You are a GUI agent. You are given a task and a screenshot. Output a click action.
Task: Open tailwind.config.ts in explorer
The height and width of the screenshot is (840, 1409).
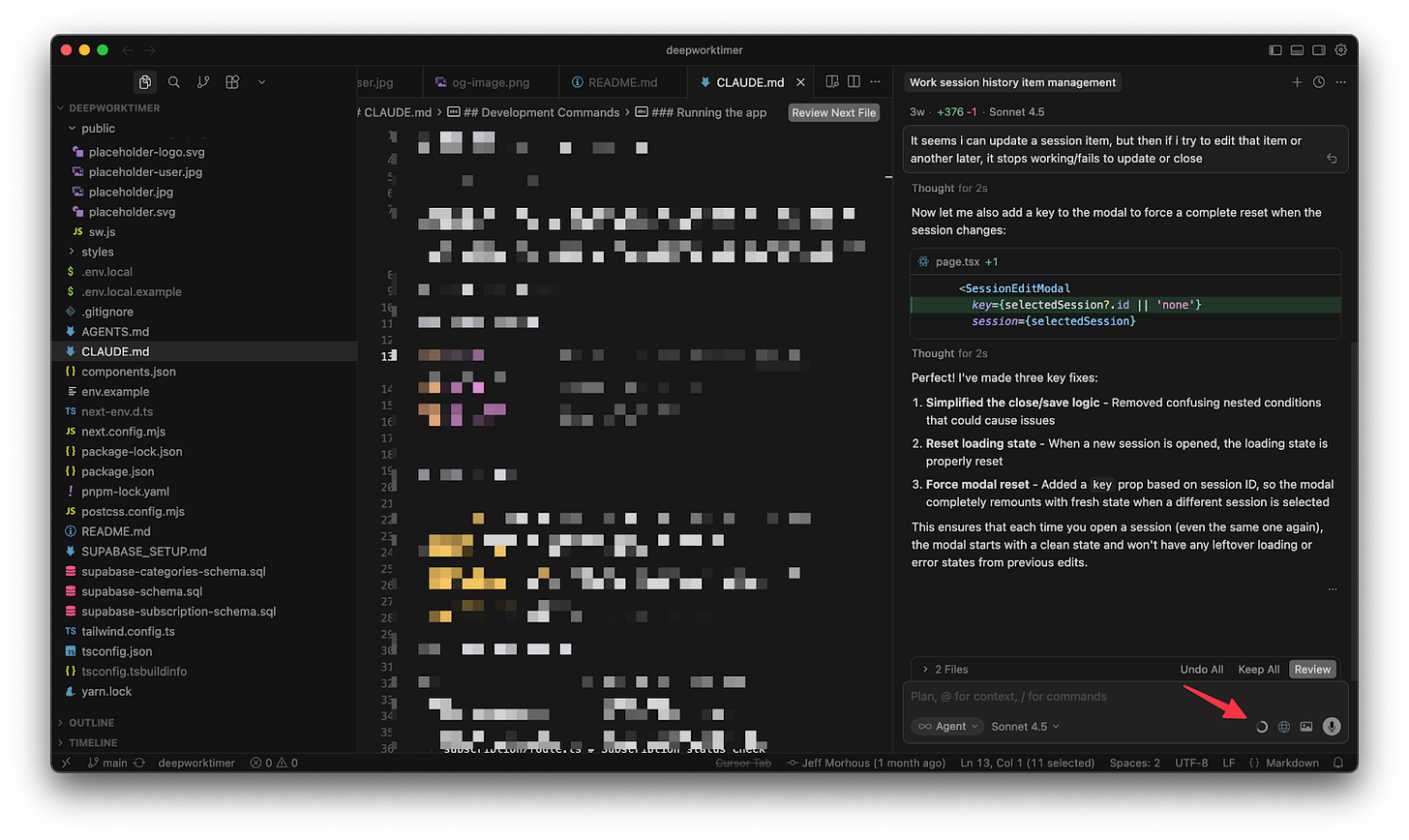(128, 631)
